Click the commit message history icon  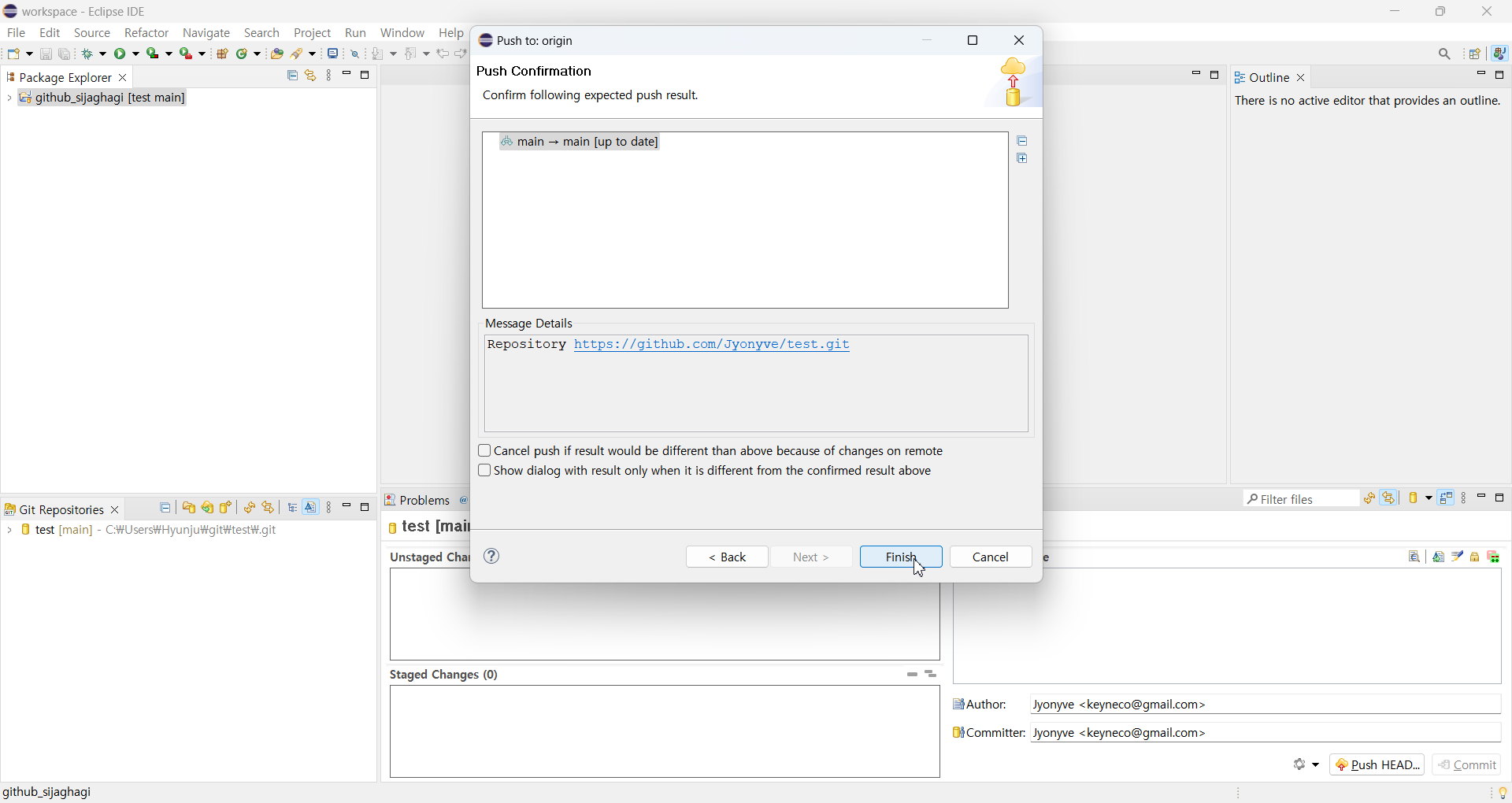pos(1415,557)
